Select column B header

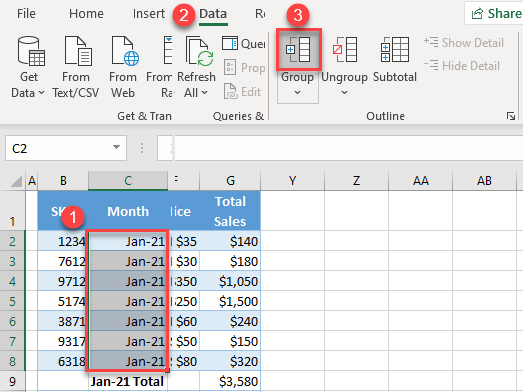(63, 180)
